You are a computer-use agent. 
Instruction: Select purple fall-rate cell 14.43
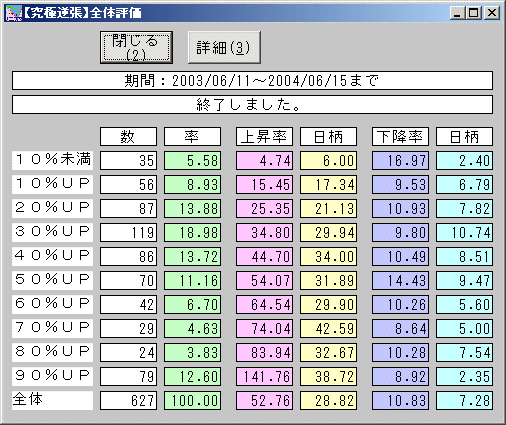(400, 280)
